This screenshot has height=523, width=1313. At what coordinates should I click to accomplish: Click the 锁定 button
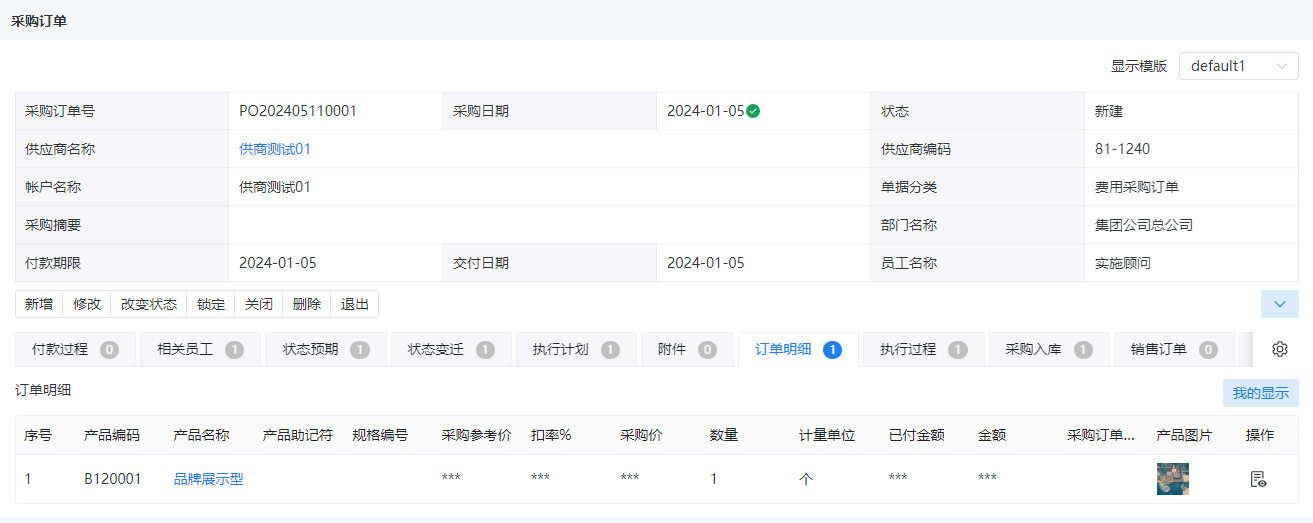(x=211, y=304)
